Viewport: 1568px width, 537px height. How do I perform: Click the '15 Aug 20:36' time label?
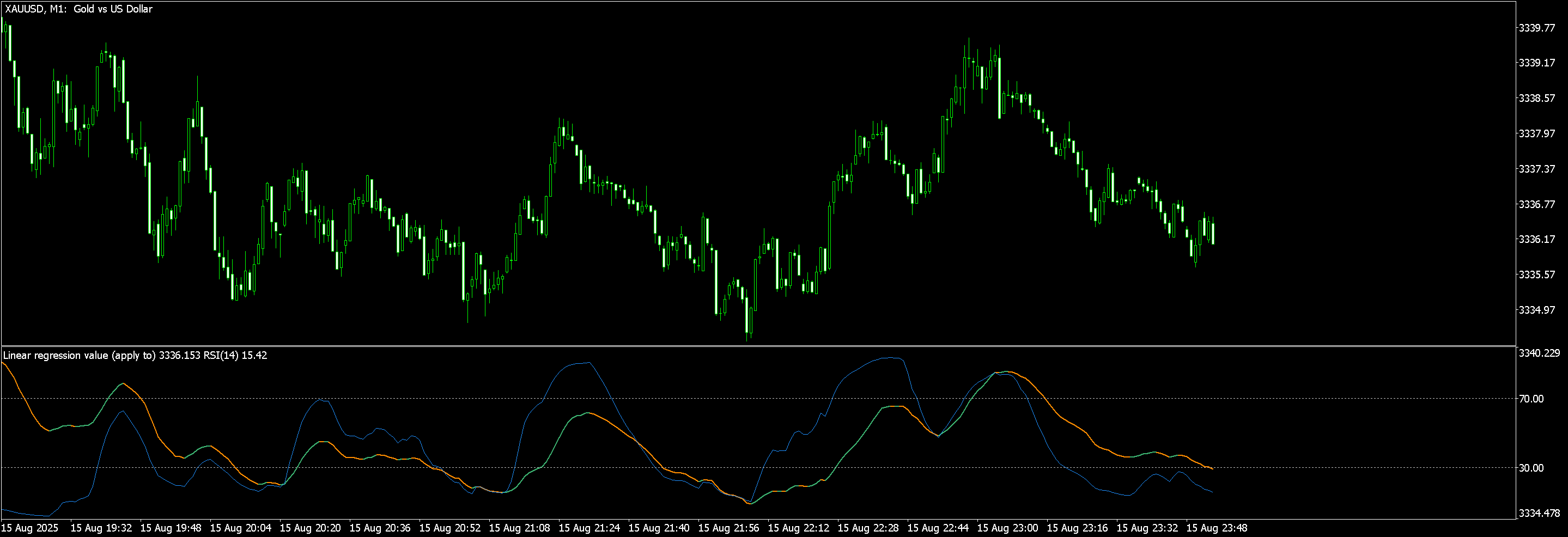coord(380,528)
